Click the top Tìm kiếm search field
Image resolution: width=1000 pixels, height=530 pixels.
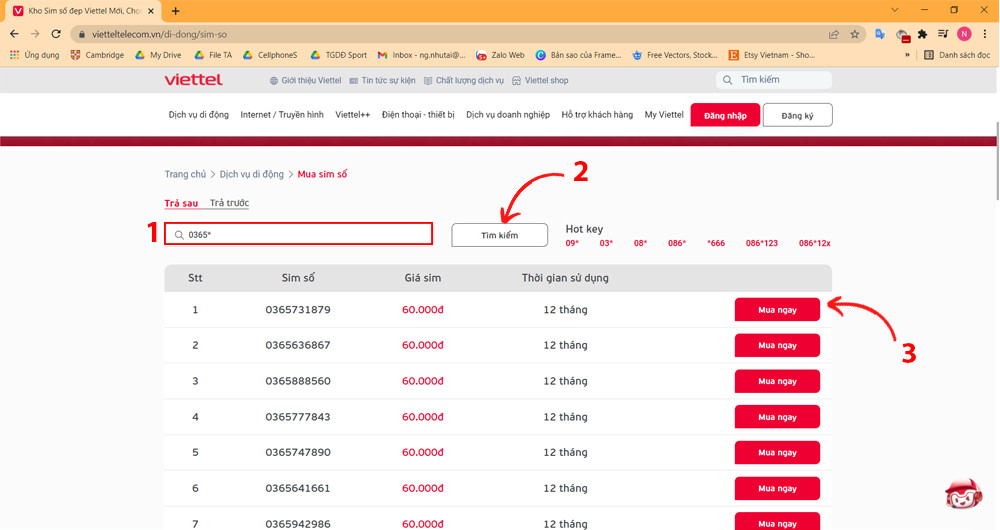pos(774,80)
